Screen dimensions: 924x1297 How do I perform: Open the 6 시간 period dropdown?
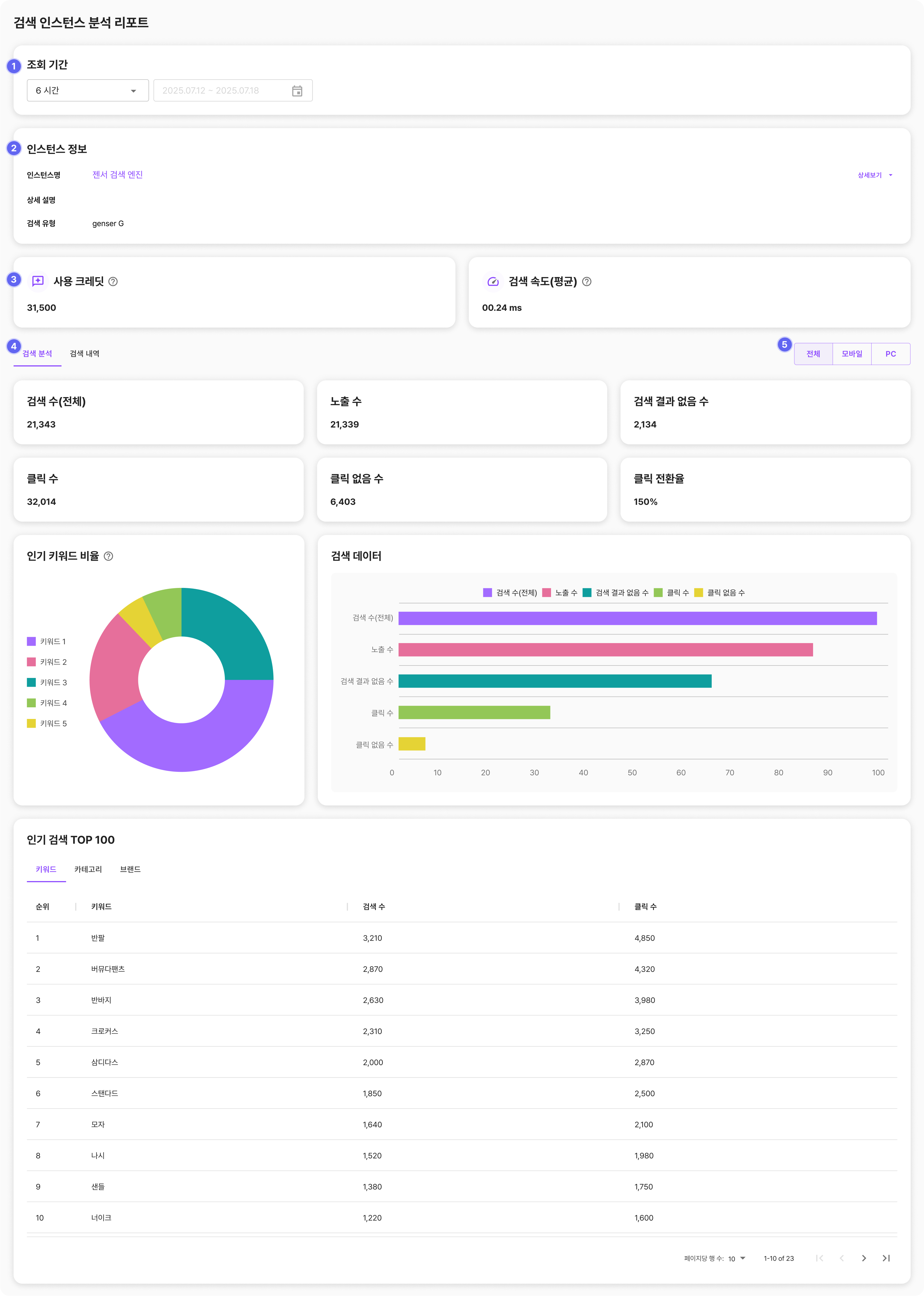[x=88, y=91]
